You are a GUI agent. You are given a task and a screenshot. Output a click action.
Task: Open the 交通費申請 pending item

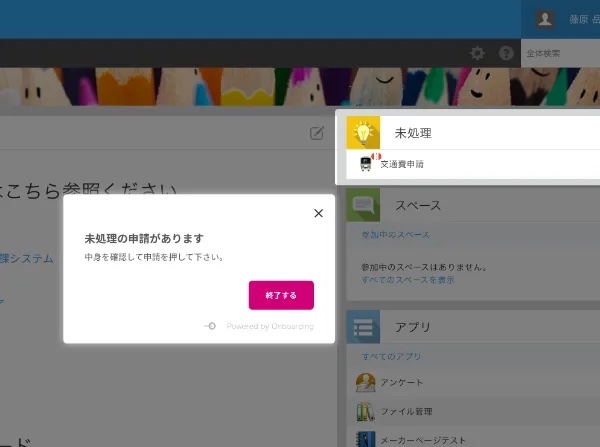pos(402,163)
